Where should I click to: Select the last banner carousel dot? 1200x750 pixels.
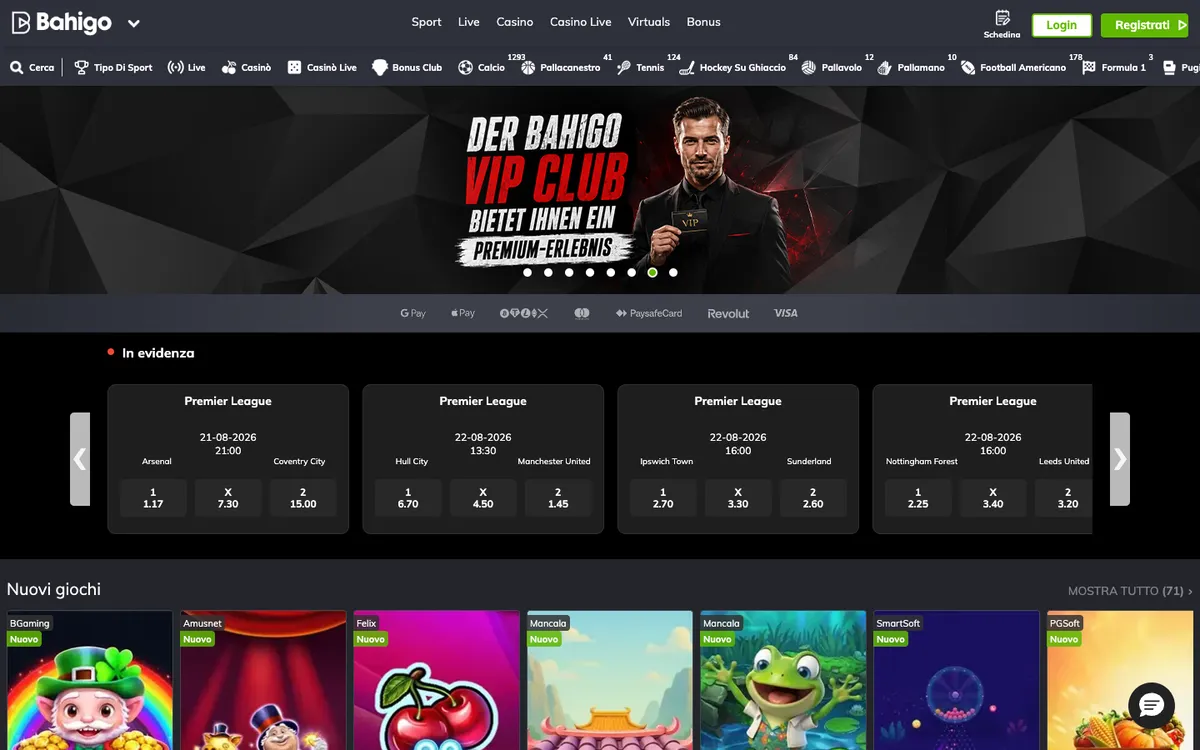pos(673,272)
